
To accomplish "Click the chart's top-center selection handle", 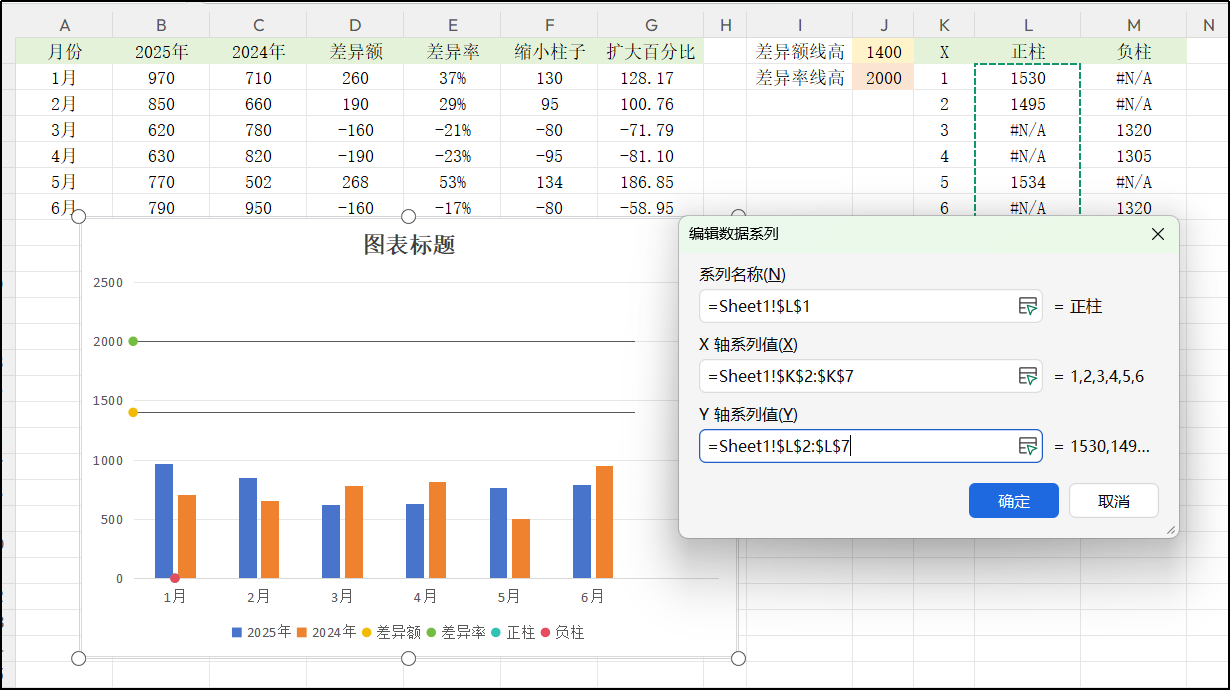I will [408, 216].
